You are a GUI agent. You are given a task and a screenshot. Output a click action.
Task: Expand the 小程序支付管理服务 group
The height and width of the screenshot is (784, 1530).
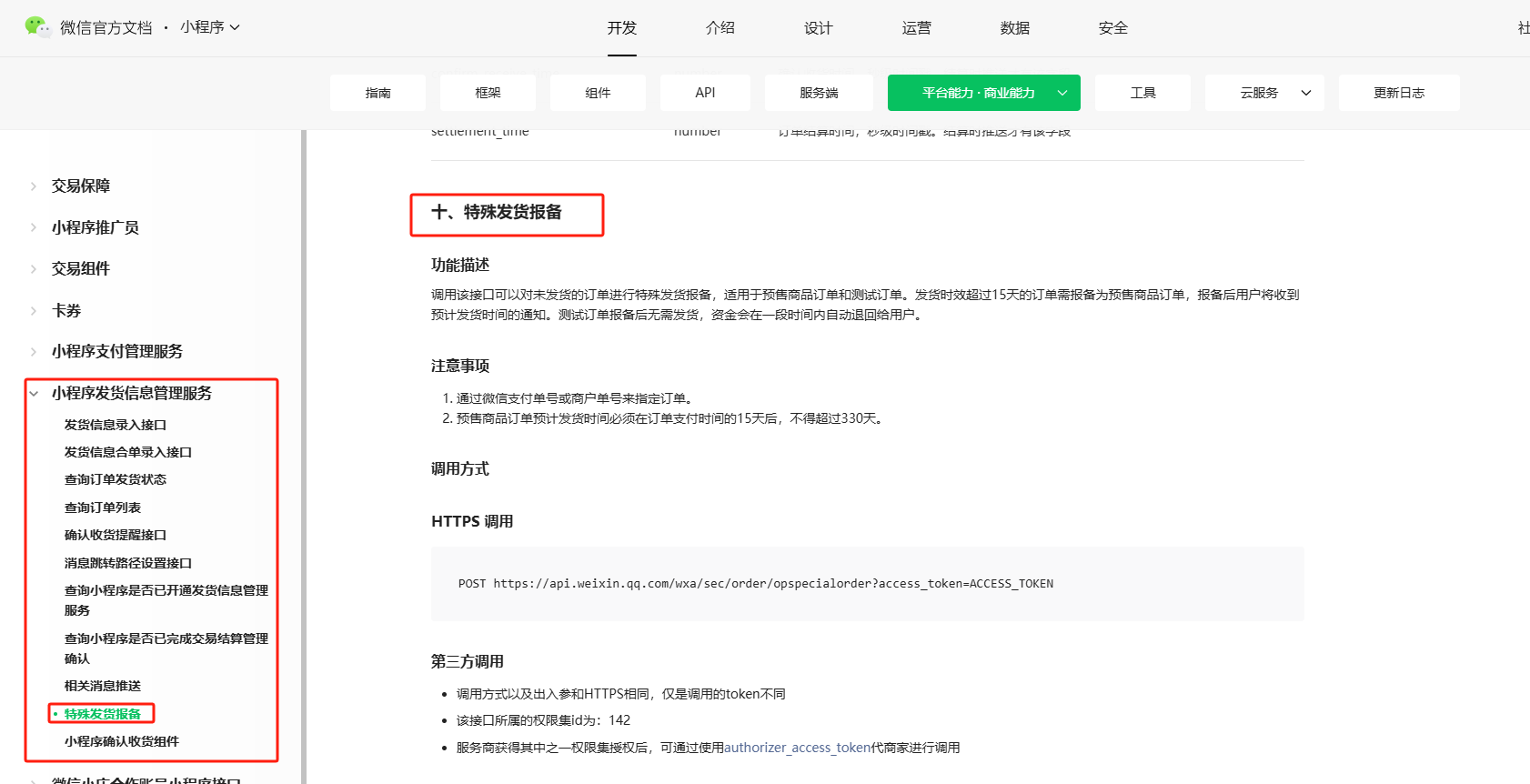[x=116, y=351]
